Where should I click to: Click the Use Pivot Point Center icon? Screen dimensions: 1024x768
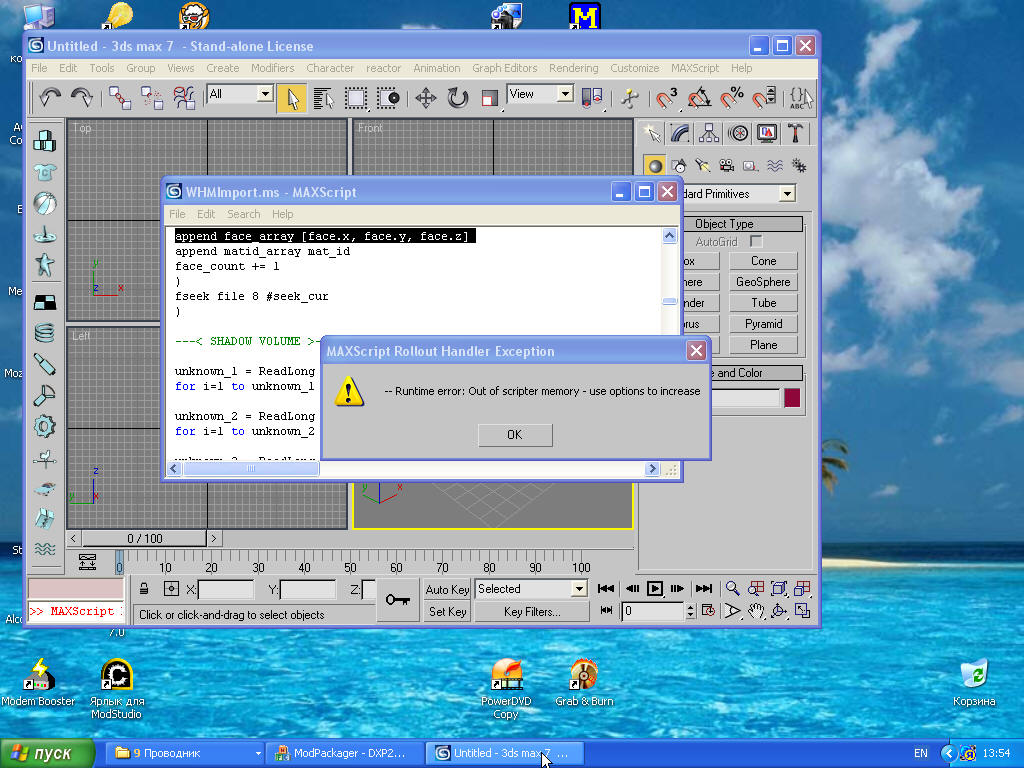[592, 98]
